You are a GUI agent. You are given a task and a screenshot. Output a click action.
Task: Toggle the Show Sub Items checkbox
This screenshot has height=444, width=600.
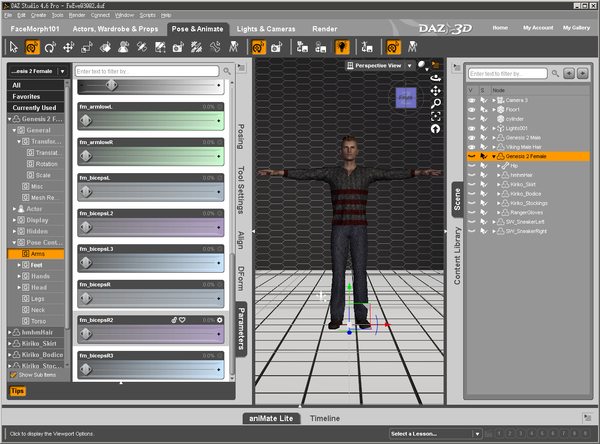14,374
